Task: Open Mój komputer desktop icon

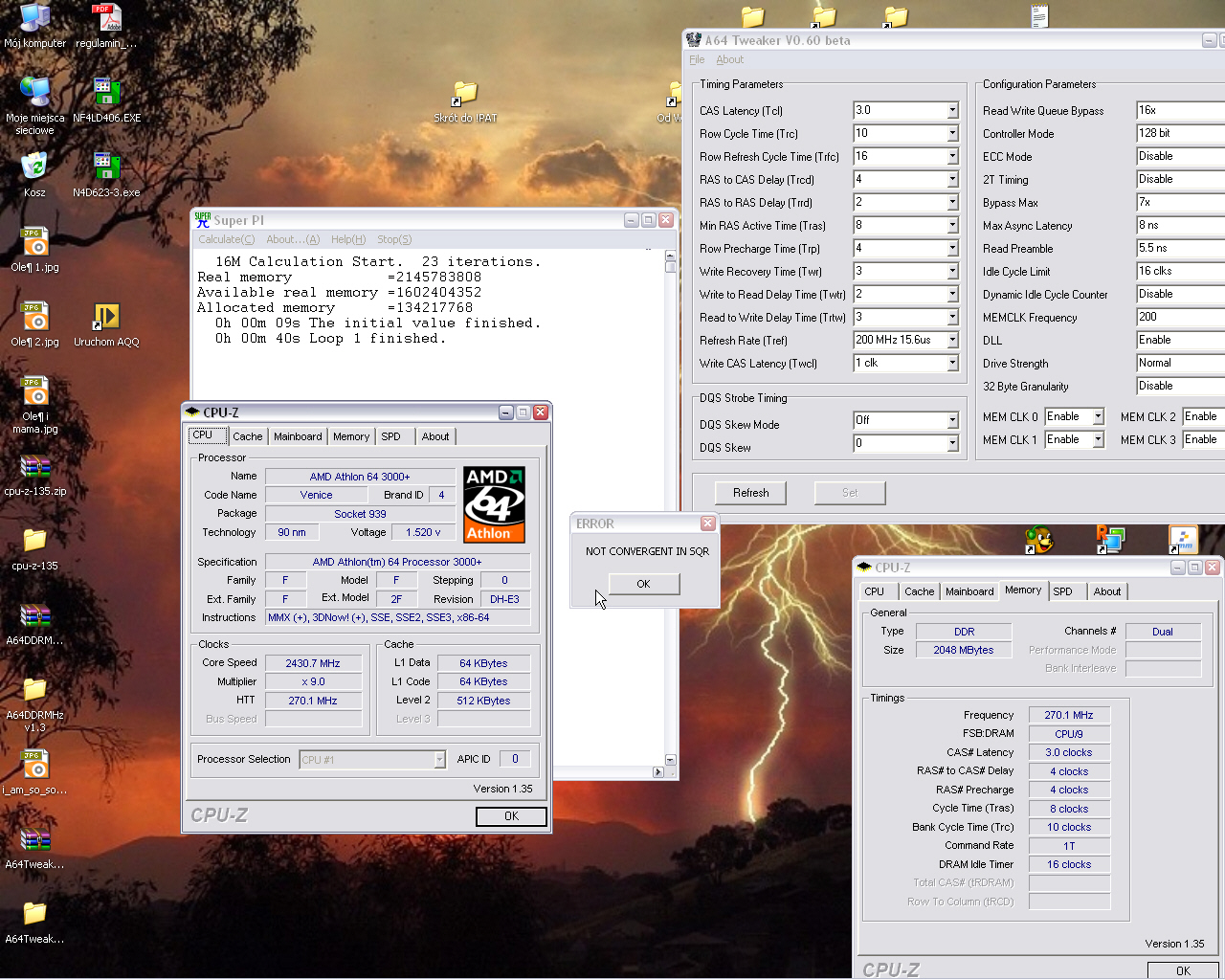Action: pos(35,17)
